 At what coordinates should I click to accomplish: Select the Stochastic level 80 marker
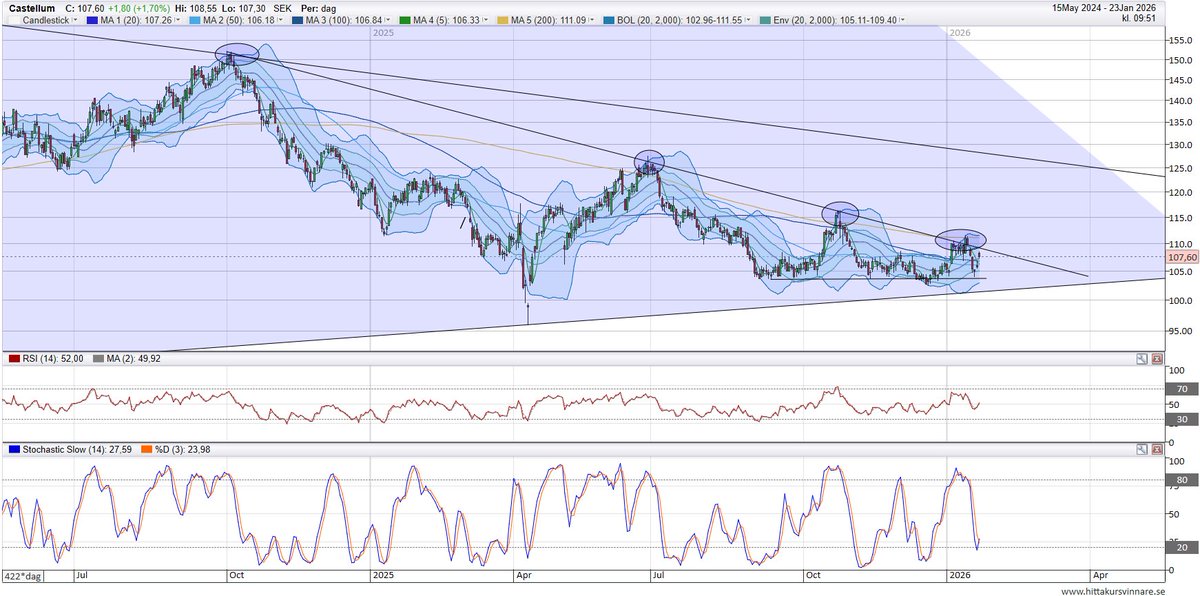tap(1180, 481)
